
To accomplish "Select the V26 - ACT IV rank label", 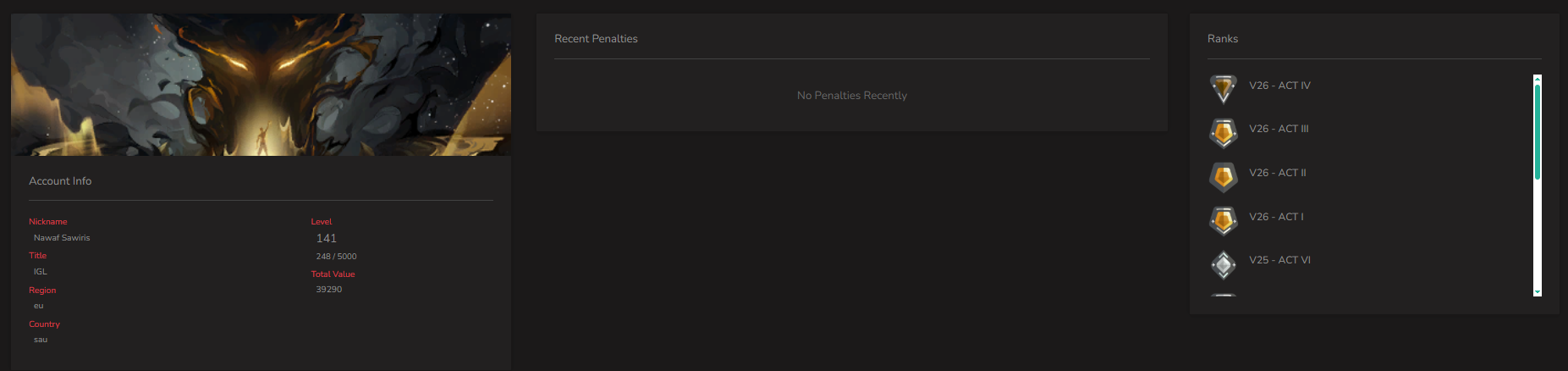I will (1279, 86).
